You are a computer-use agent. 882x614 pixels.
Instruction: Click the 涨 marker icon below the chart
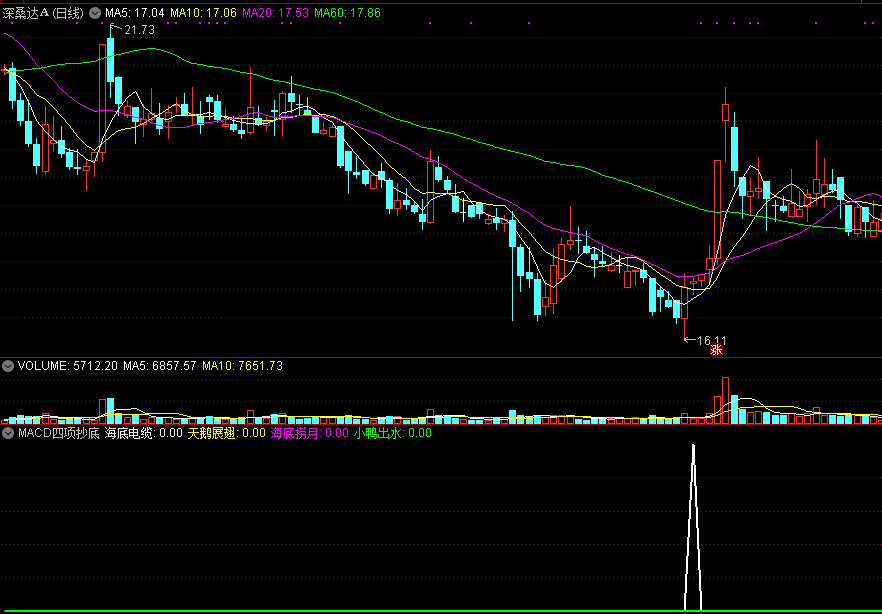pos(717,351)
